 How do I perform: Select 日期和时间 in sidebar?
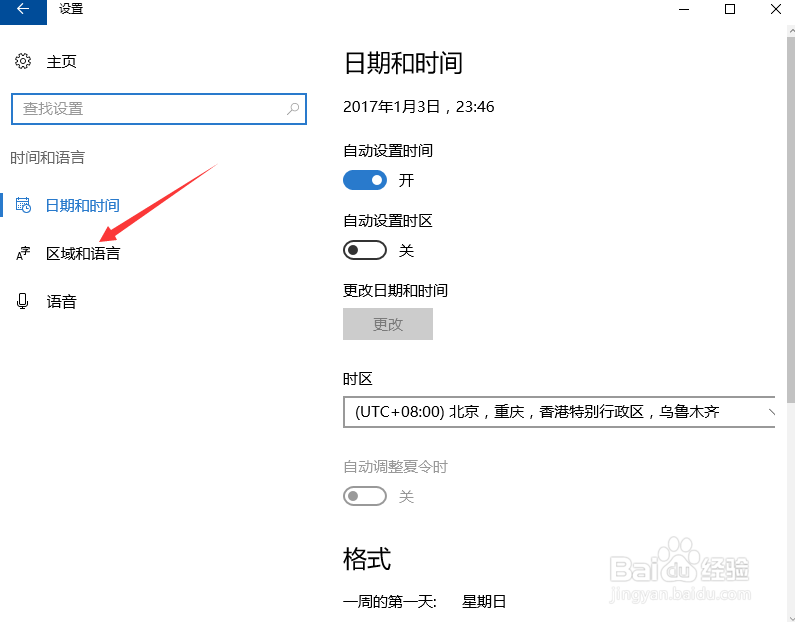tap(83, 205)
